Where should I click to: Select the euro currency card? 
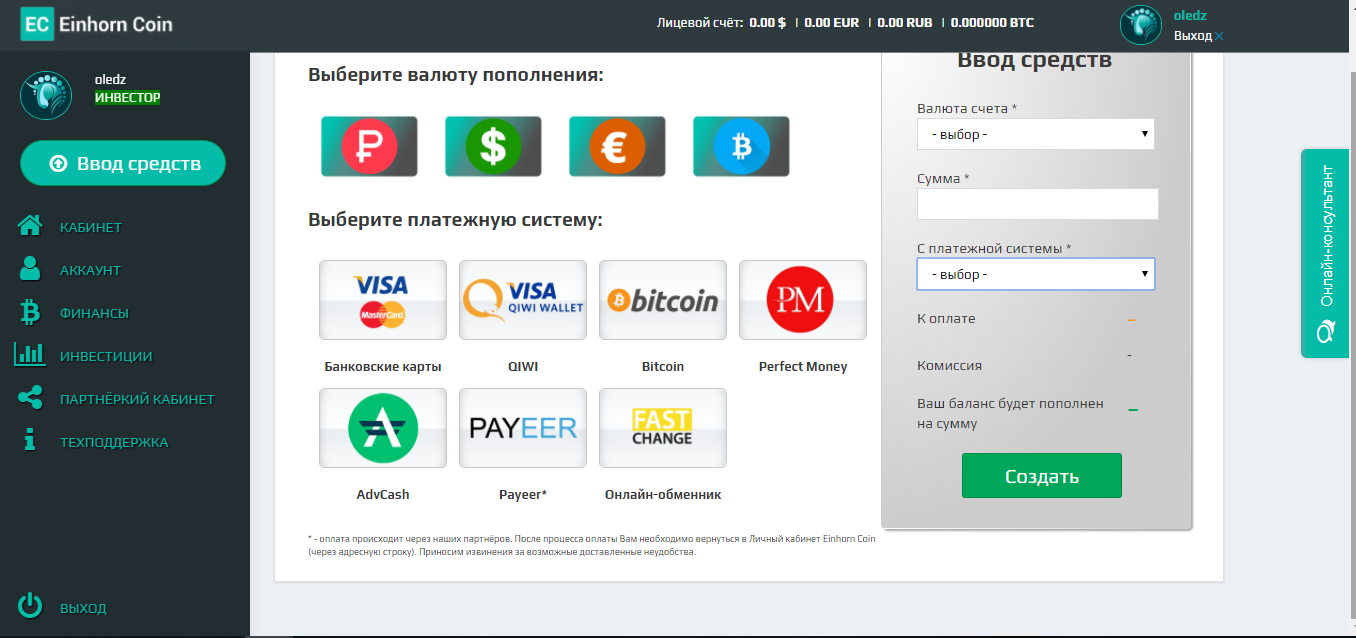[617, 146]
